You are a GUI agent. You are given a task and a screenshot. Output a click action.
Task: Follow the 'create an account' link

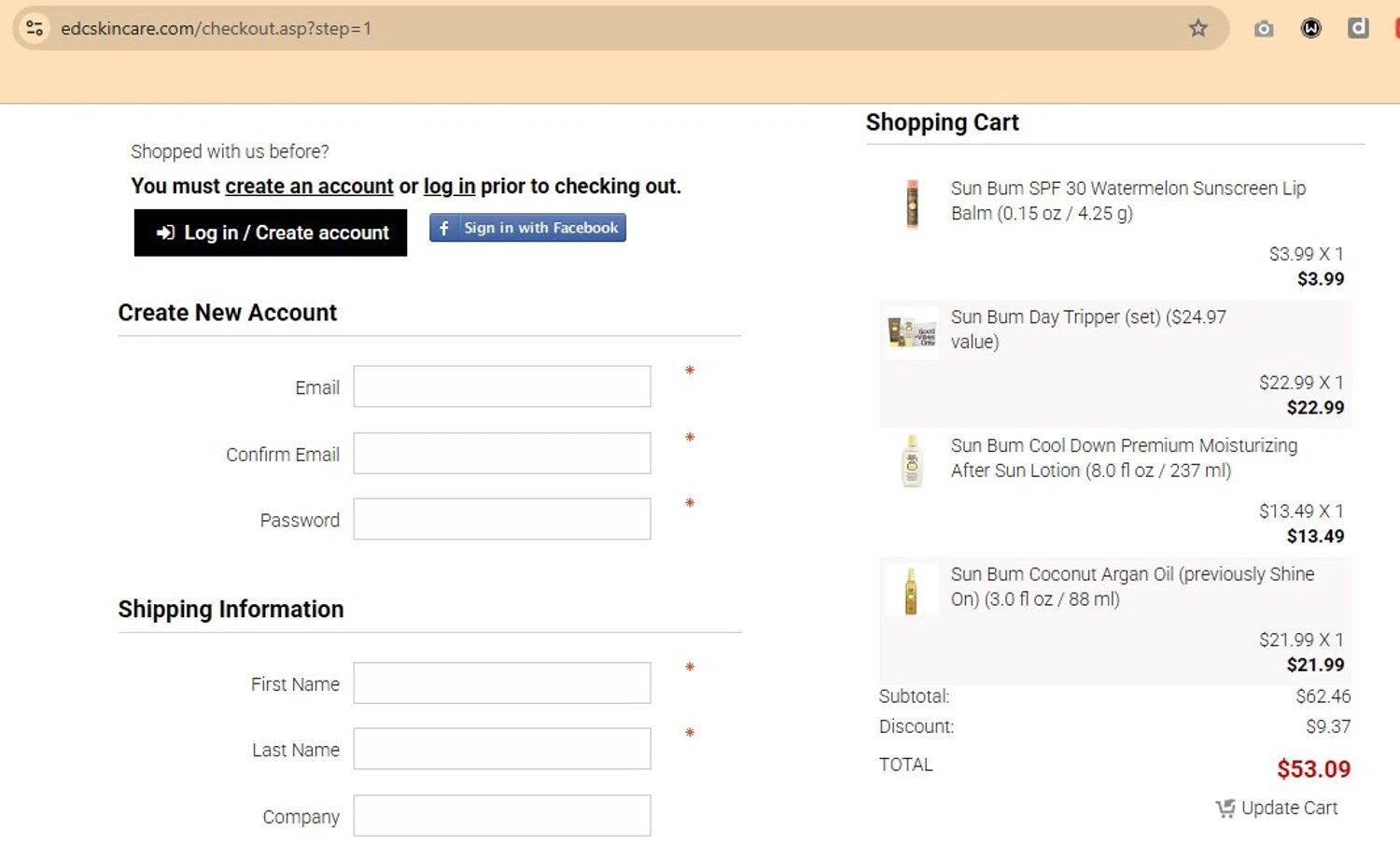coord(309,186)
